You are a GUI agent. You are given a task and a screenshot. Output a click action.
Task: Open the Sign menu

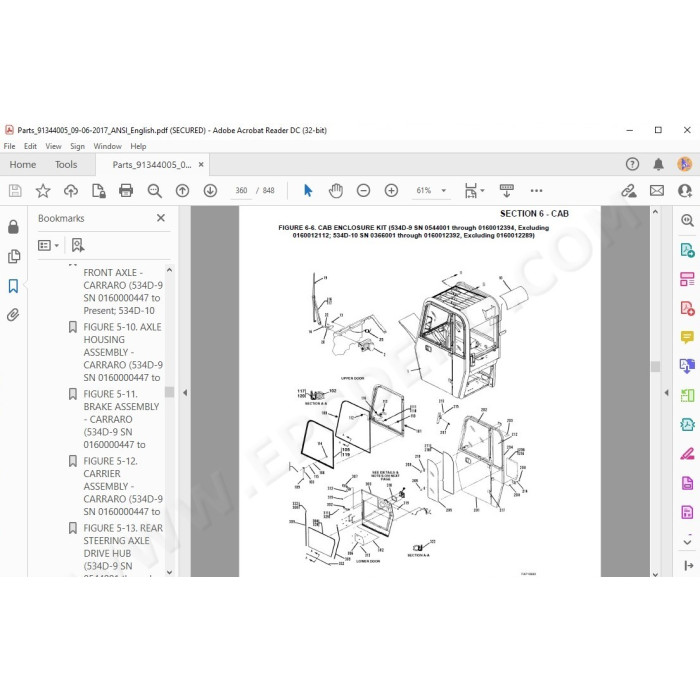77,146
